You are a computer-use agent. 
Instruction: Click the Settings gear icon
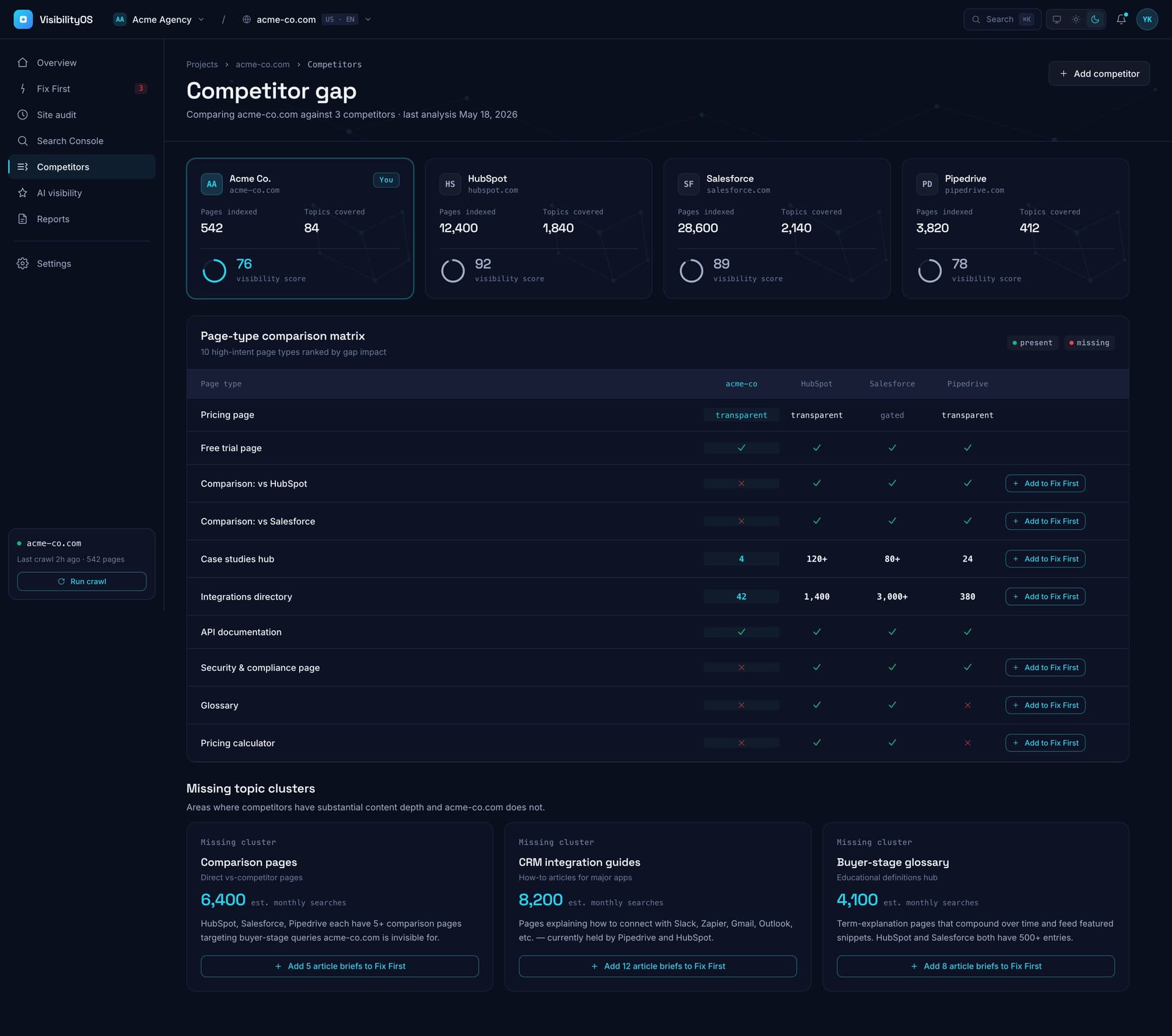[23, 264]
